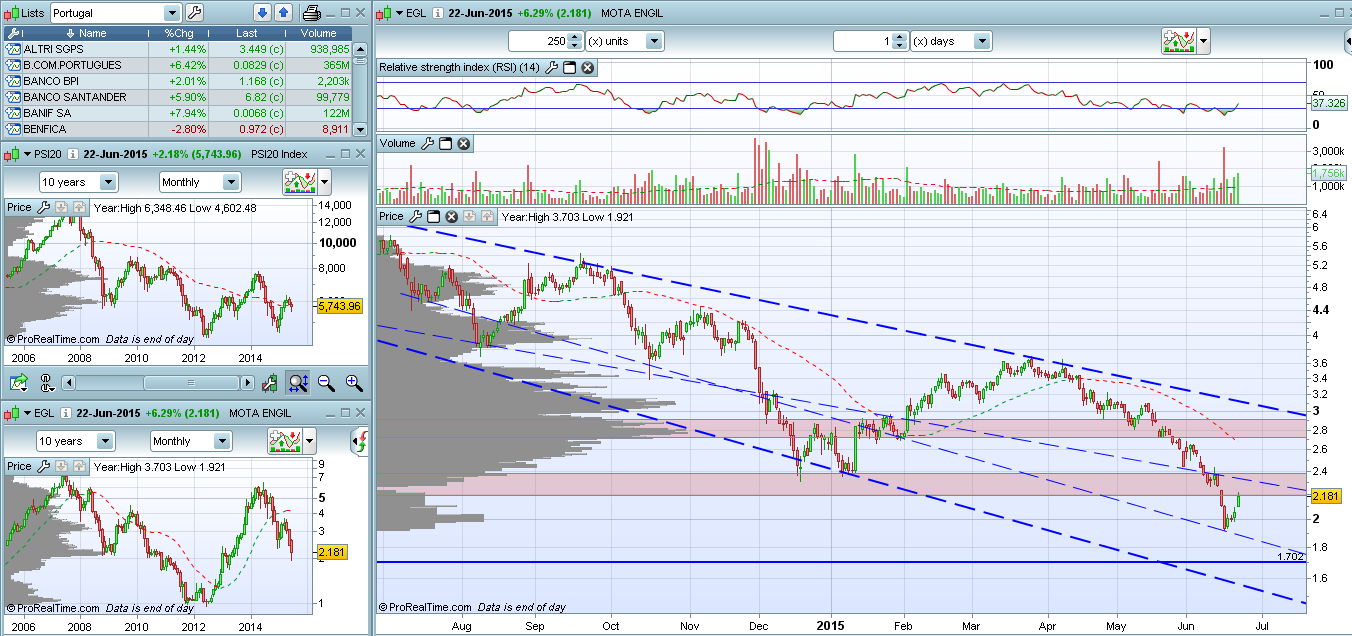Open column settings wrench in list header
Screen dimensions: 1352x636
click(x=12, y=33)
